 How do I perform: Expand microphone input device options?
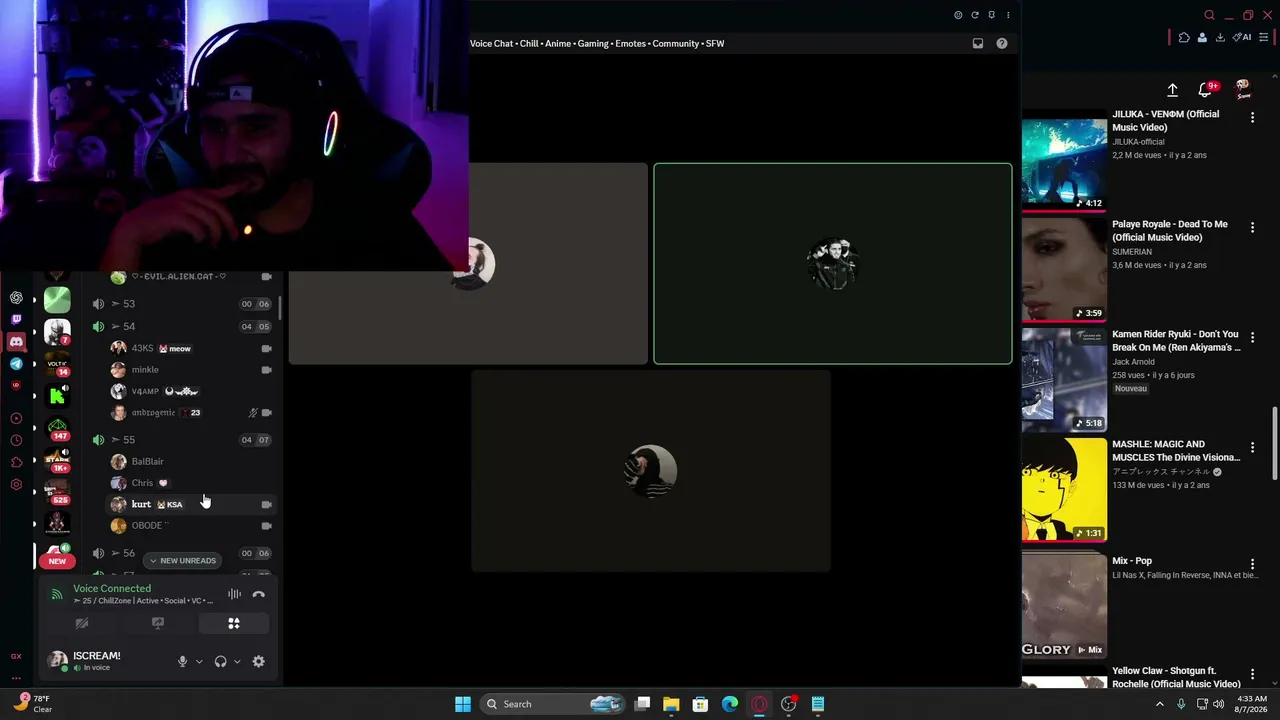(x=199, y=661)
